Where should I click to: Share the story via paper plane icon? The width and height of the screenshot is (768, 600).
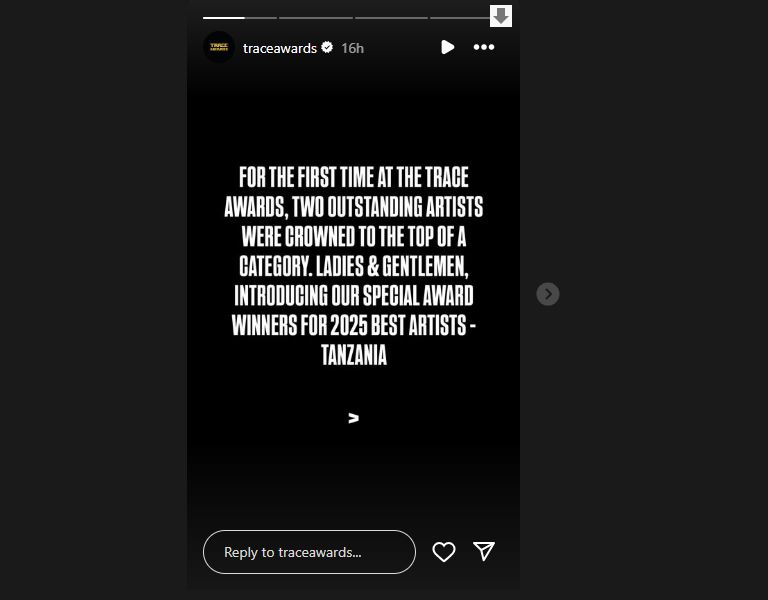(x=484, y=551)
